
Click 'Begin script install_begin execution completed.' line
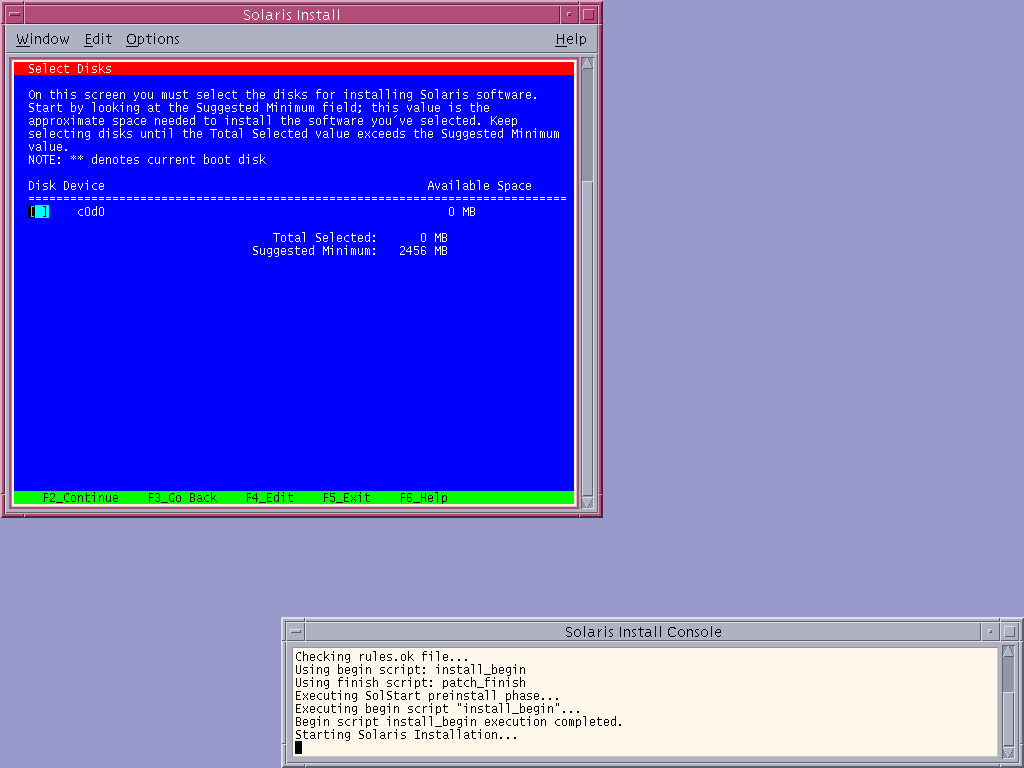458,722
